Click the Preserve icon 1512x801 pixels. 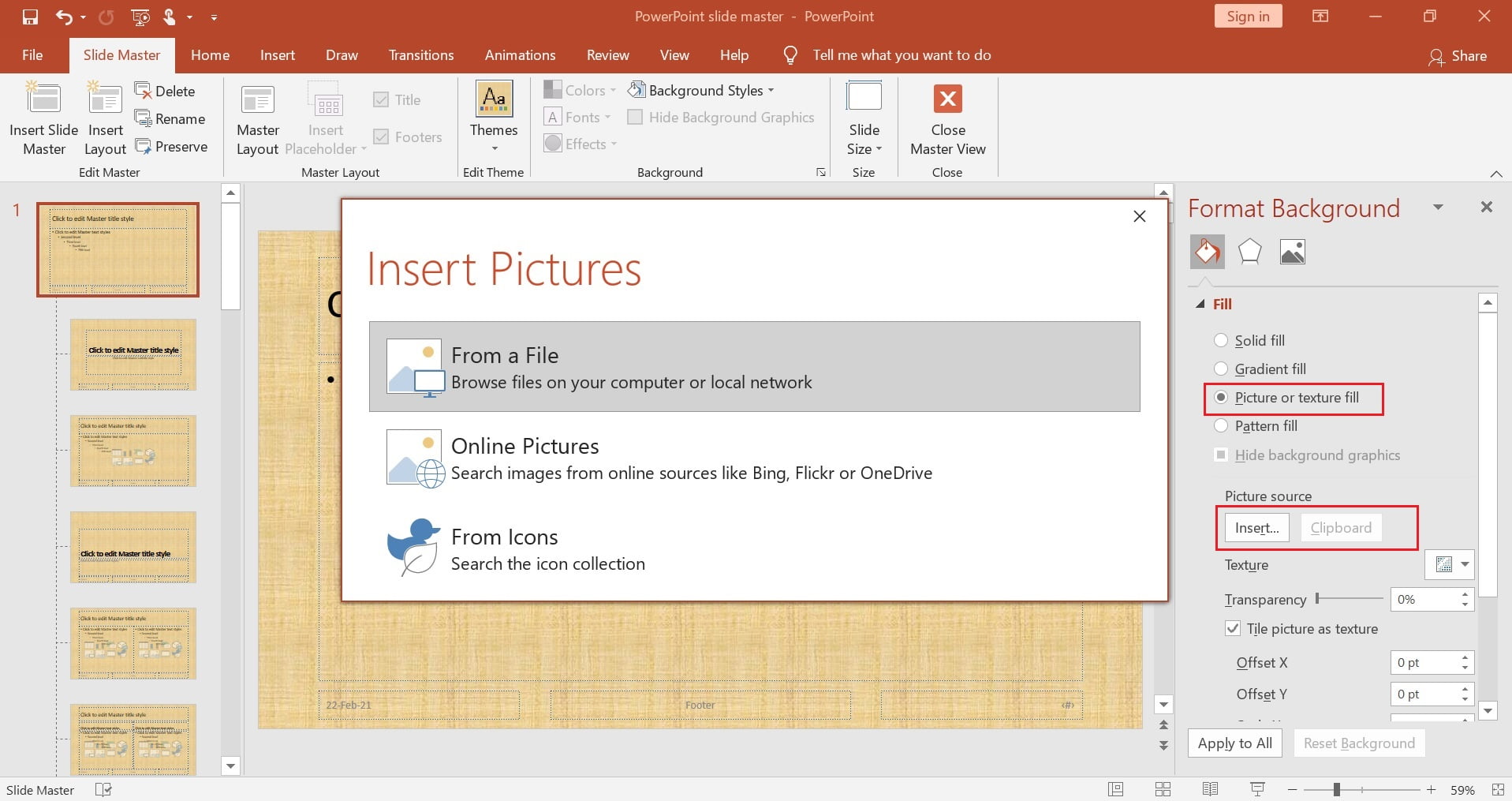(144, 146)
